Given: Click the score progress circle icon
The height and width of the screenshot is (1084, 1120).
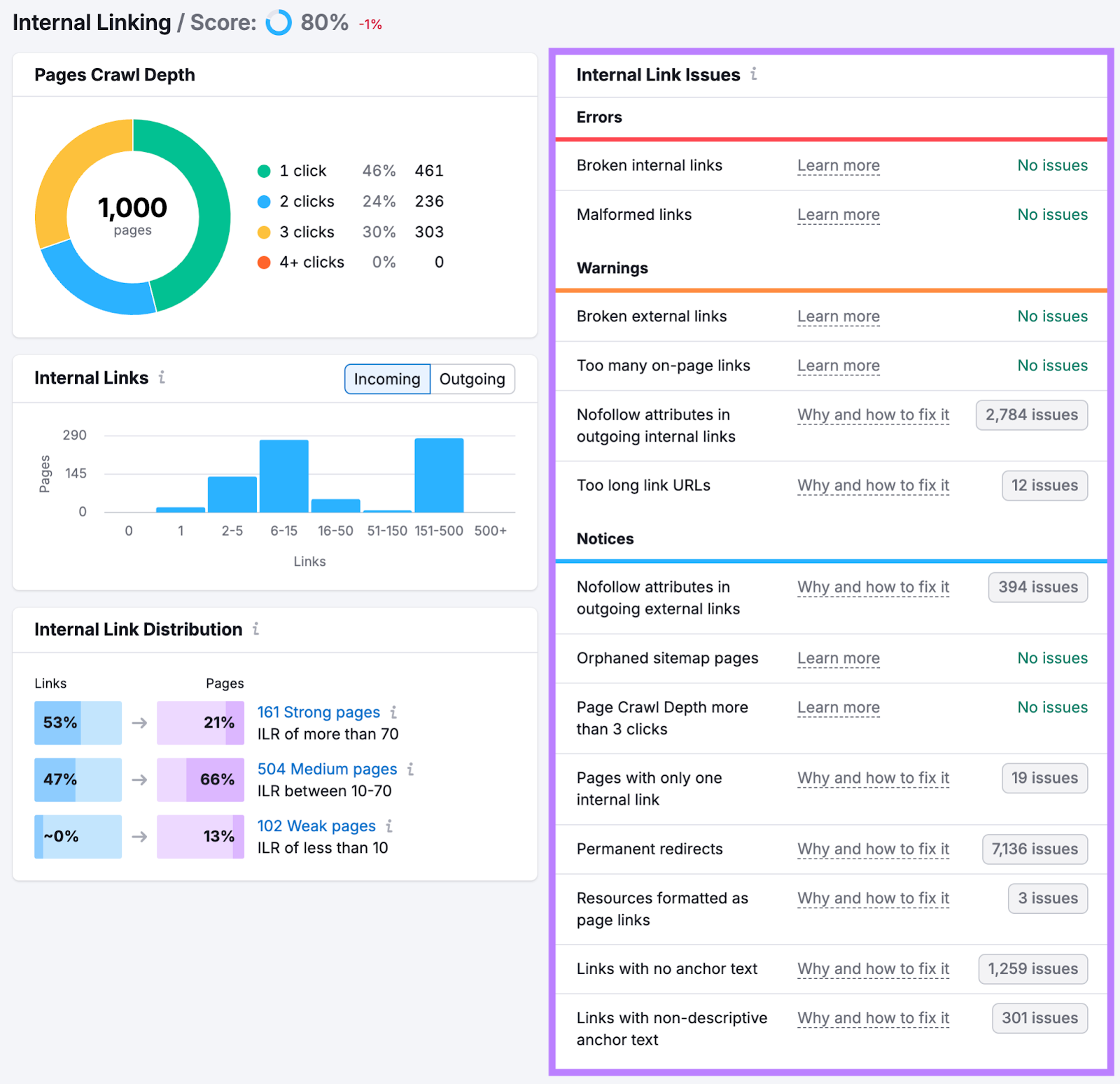Looking at the screenshot, I should tap(279, 22).
